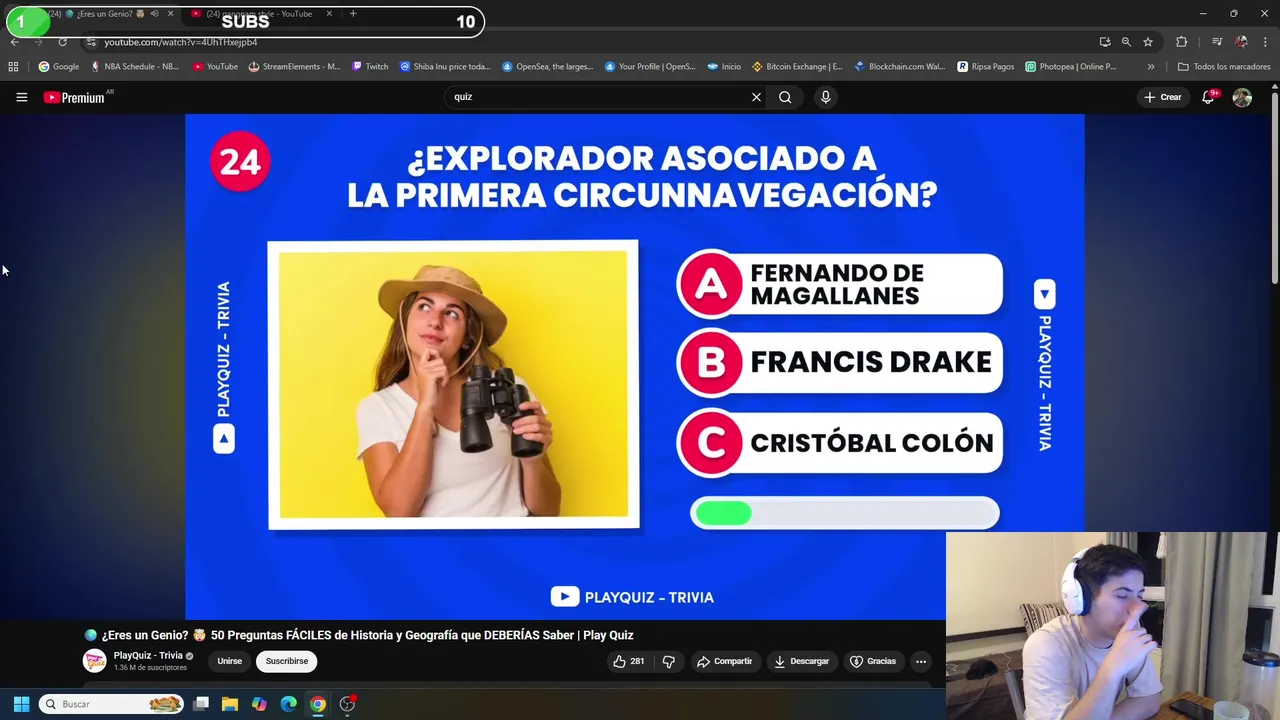Switch to Chrome on the taskbar
Viewport: 1280px width, 720px height.
click(317, 704)
